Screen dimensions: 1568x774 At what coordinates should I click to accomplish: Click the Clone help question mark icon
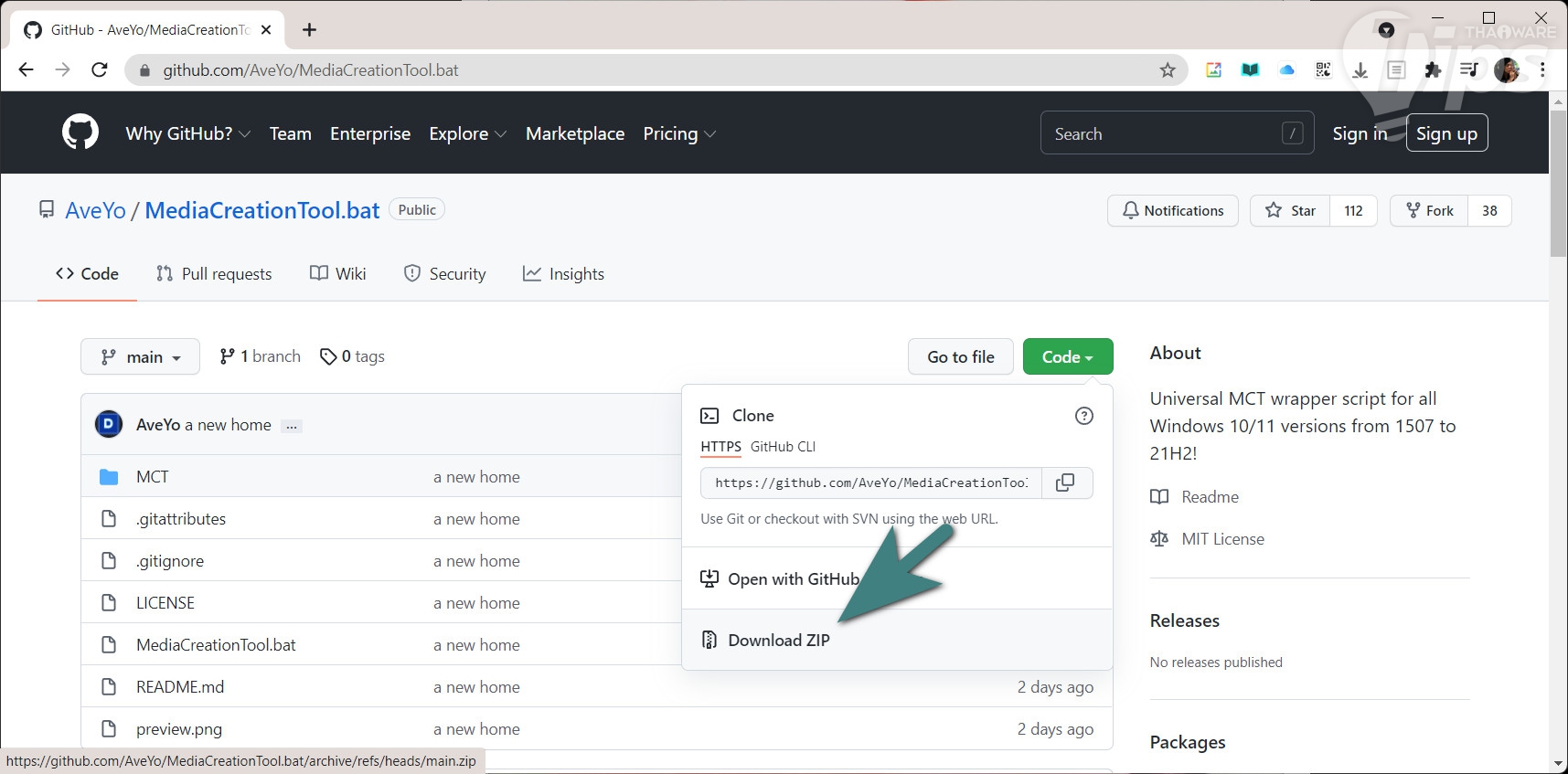coord(1084,416)
